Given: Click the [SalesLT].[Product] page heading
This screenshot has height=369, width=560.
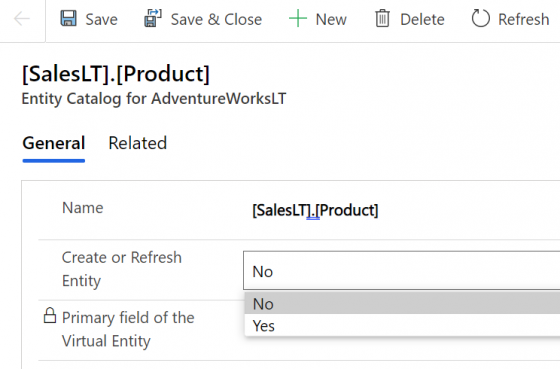Looking at the screenshot, I should pos(116,74).
